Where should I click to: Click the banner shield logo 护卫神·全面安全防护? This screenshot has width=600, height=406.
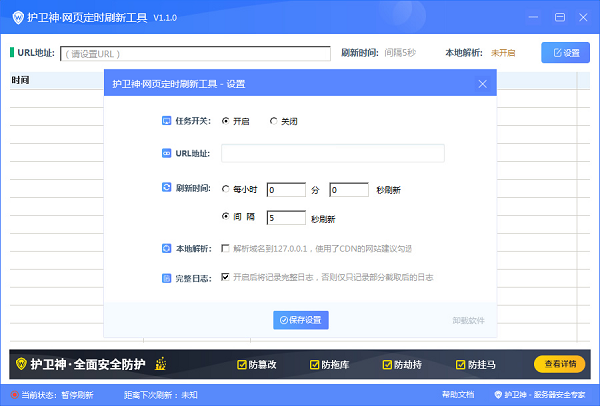click(x=21, y=364)
